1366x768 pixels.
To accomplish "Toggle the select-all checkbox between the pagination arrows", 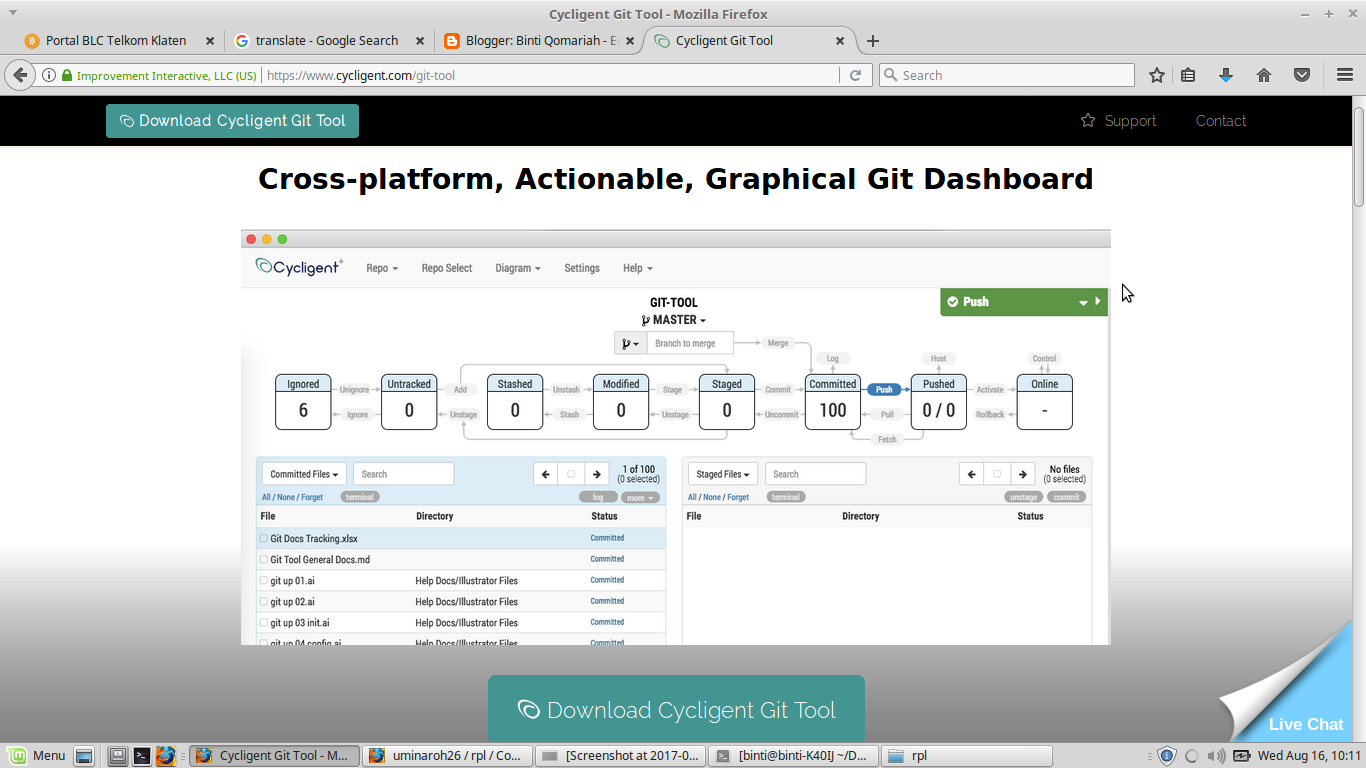I will point(571,473).
